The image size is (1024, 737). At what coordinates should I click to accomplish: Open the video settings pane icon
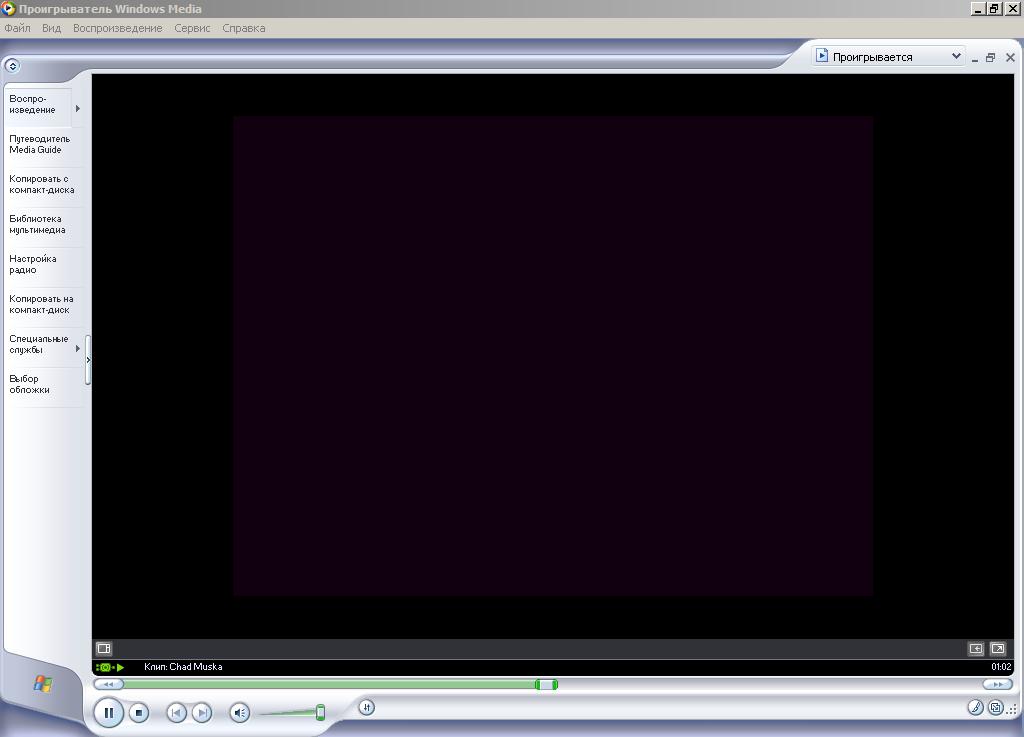pyautogui.click(x=104, y=648)
